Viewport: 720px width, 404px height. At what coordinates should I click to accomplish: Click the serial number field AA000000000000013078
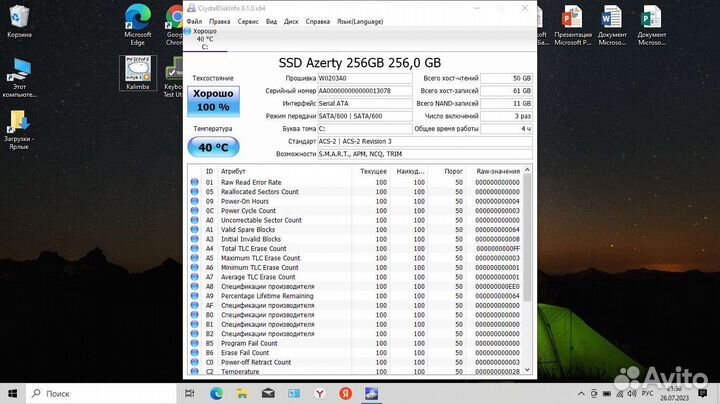[x=365, y=91]
